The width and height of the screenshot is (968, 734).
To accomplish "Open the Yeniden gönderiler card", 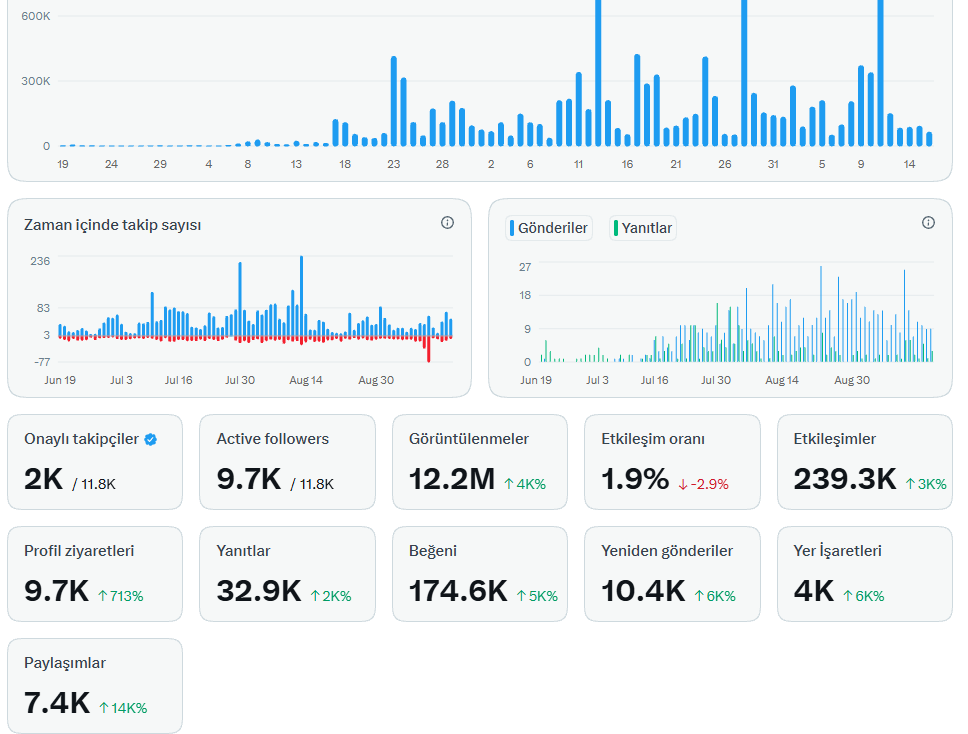I will 672,574.
